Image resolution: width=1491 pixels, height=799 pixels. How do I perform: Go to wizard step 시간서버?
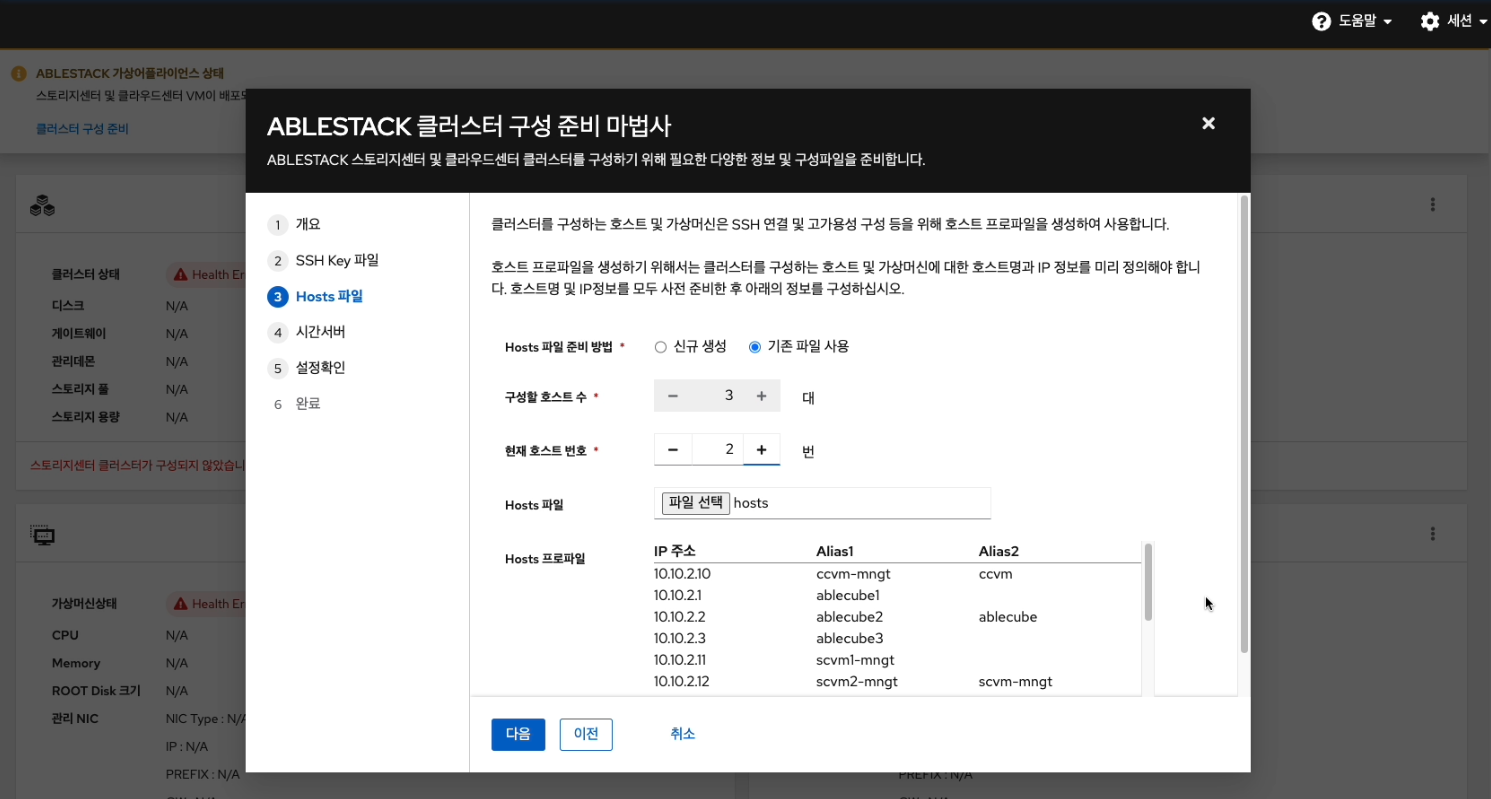(306, 332)
